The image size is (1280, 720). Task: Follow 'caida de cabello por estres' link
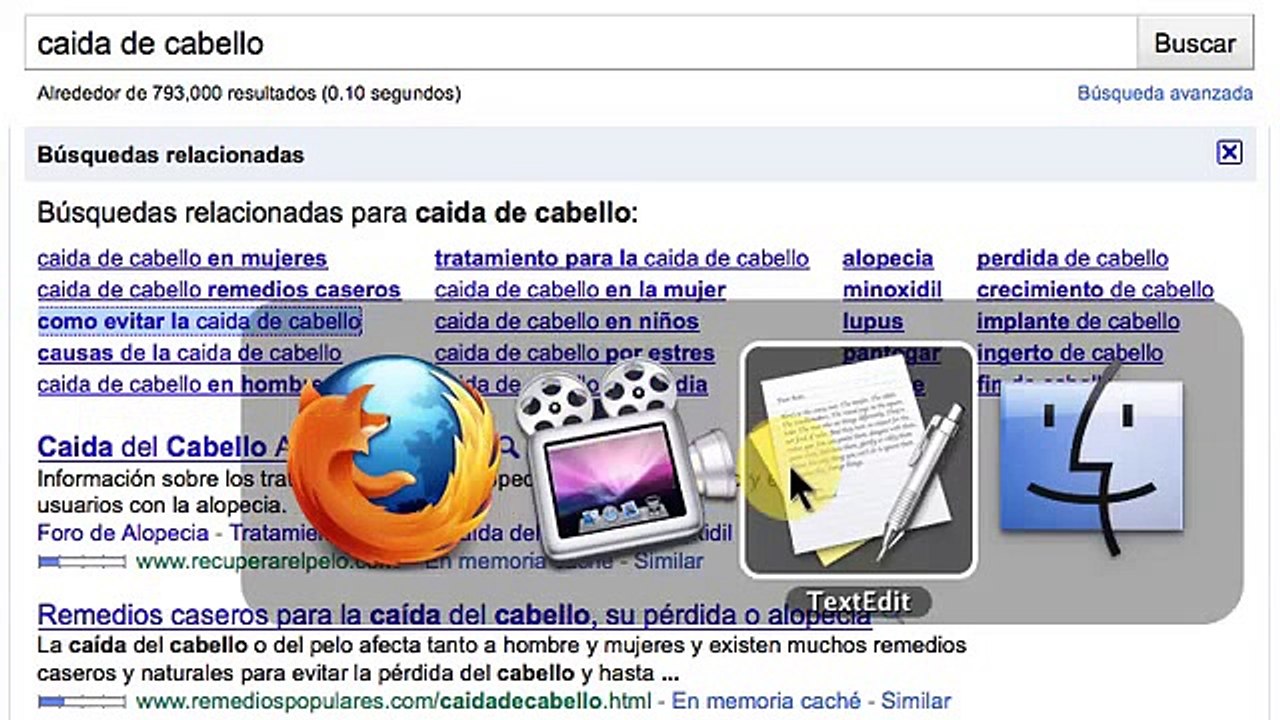coord(575,353)
